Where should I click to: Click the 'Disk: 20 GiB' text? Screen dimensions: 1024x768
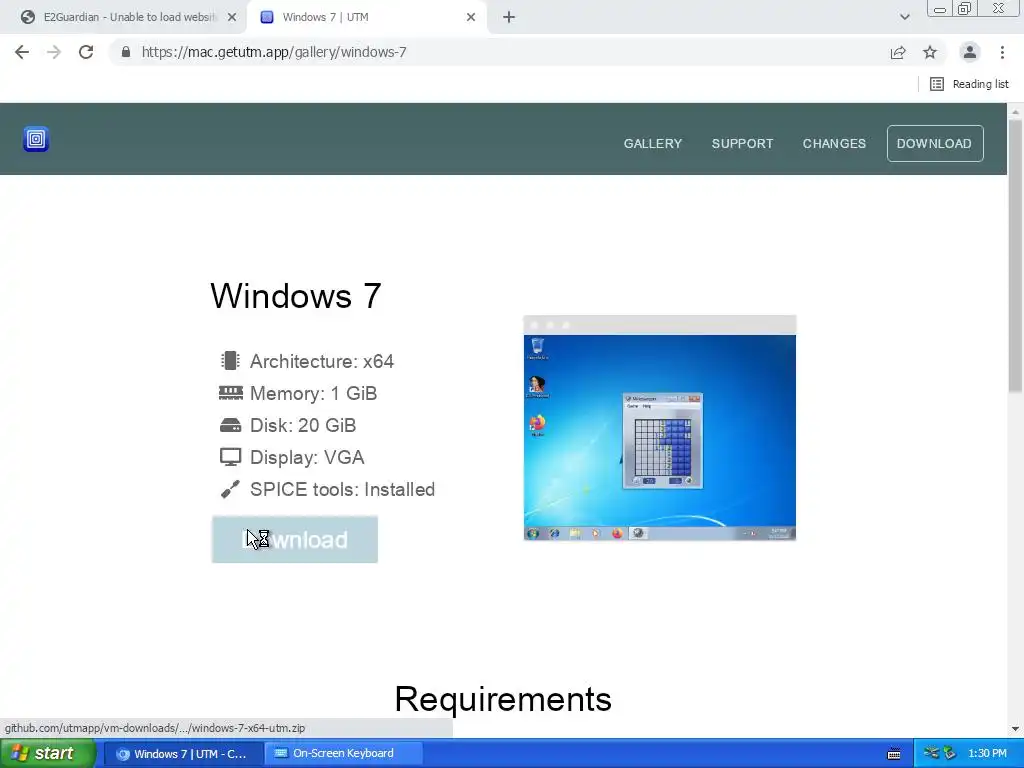click(303, 425)
